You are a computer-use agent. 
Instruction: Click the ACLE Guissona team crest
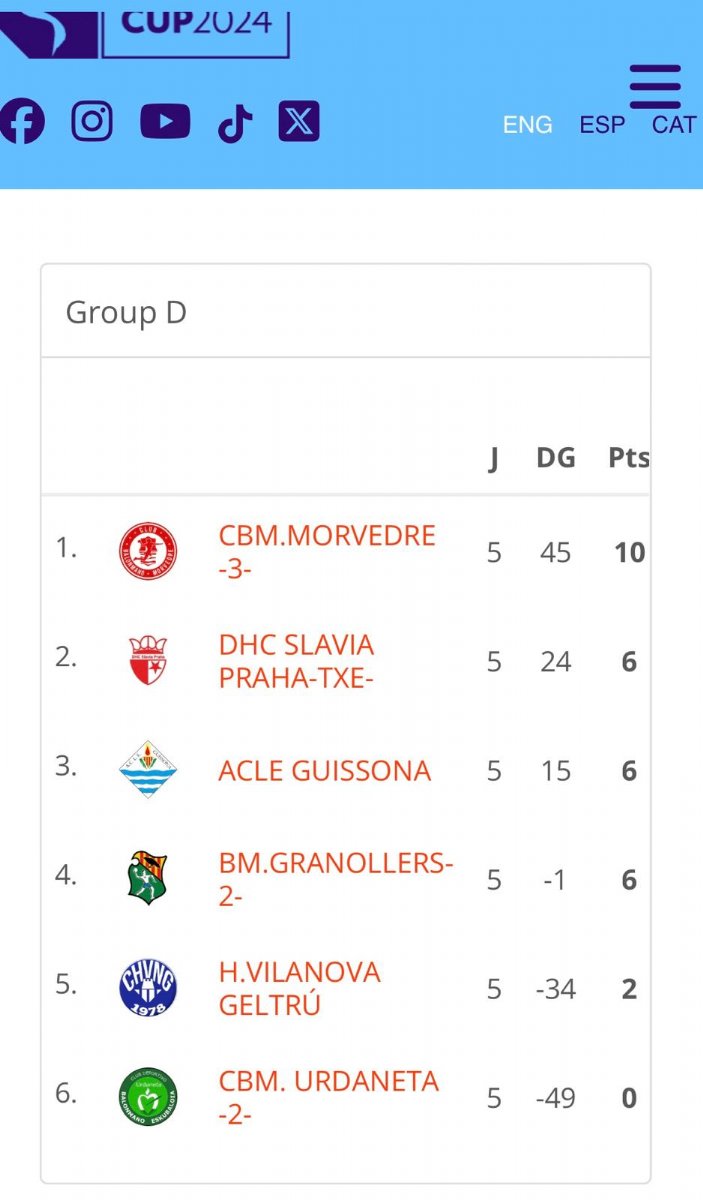tap(148, 770)
